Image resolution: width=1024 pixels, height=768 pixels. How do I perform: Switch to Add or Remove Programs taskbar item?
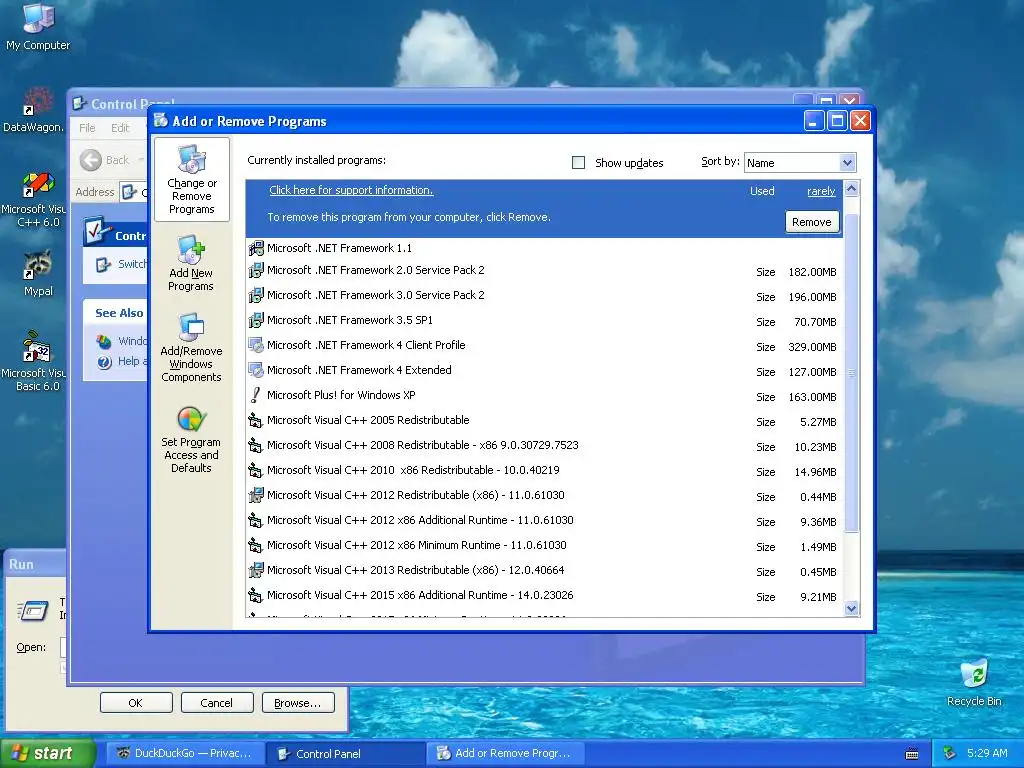pyautogui.click(x=506, y=753)
